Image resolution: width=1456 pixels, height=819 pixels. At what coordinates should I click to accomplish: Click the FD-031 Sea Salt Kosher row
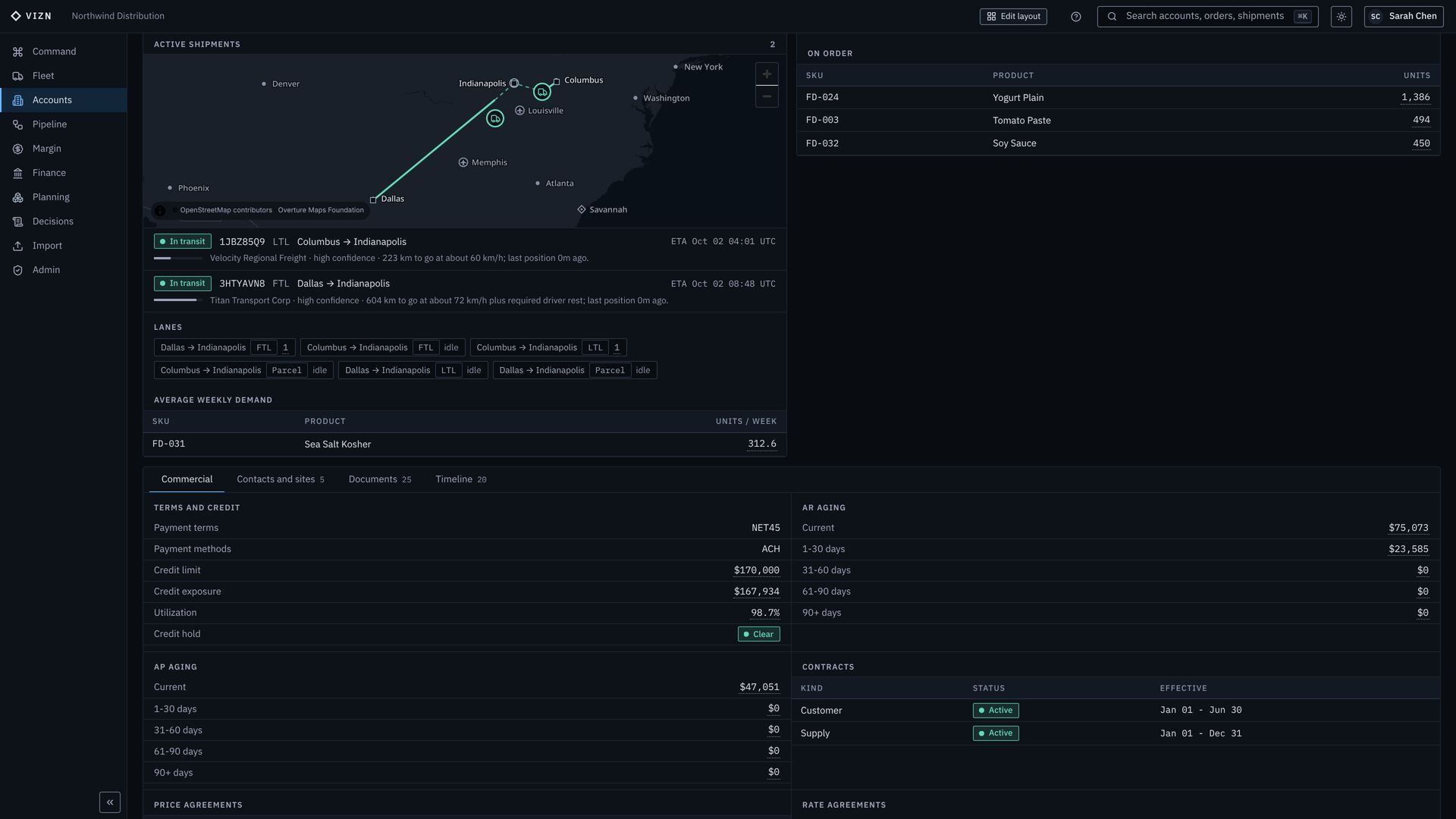[x=464, y=444]
